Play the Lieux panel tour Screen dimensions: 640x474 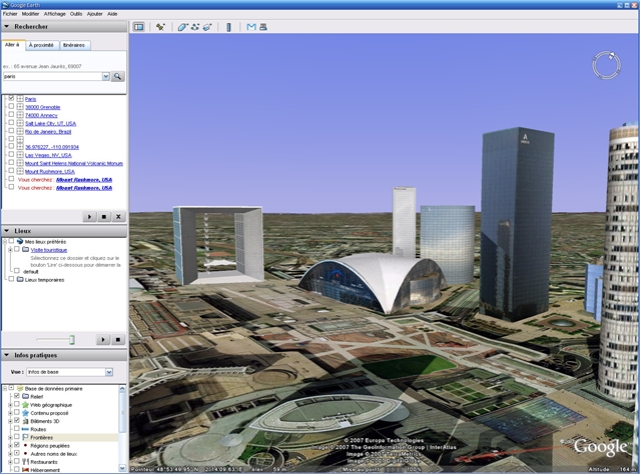103,339
